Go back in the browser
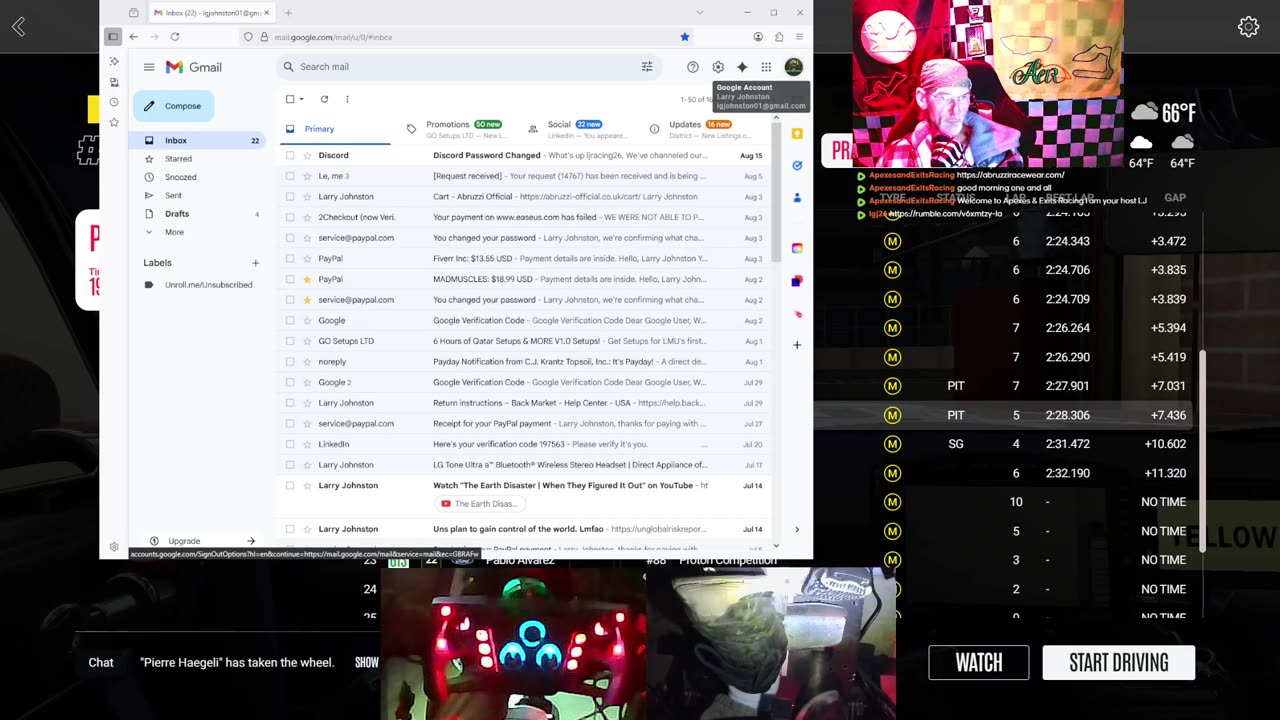The height and width of the screenshot is (720, 1280). pyautogui.click(x=133, y=37)
